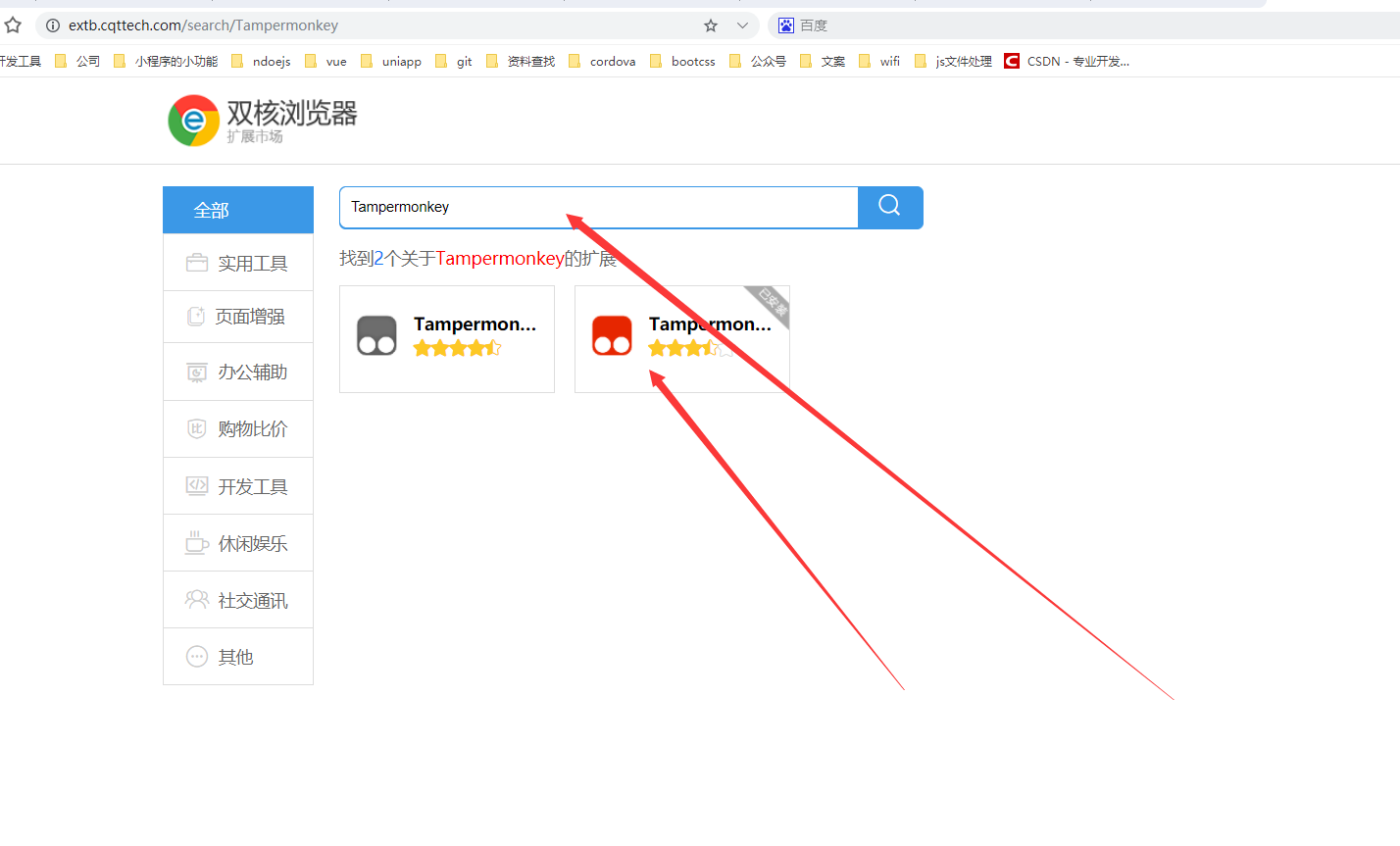The image size is (1400, 846).
Task: Click the gray Tampermonkey extension icon
Action: pos(376,335)
